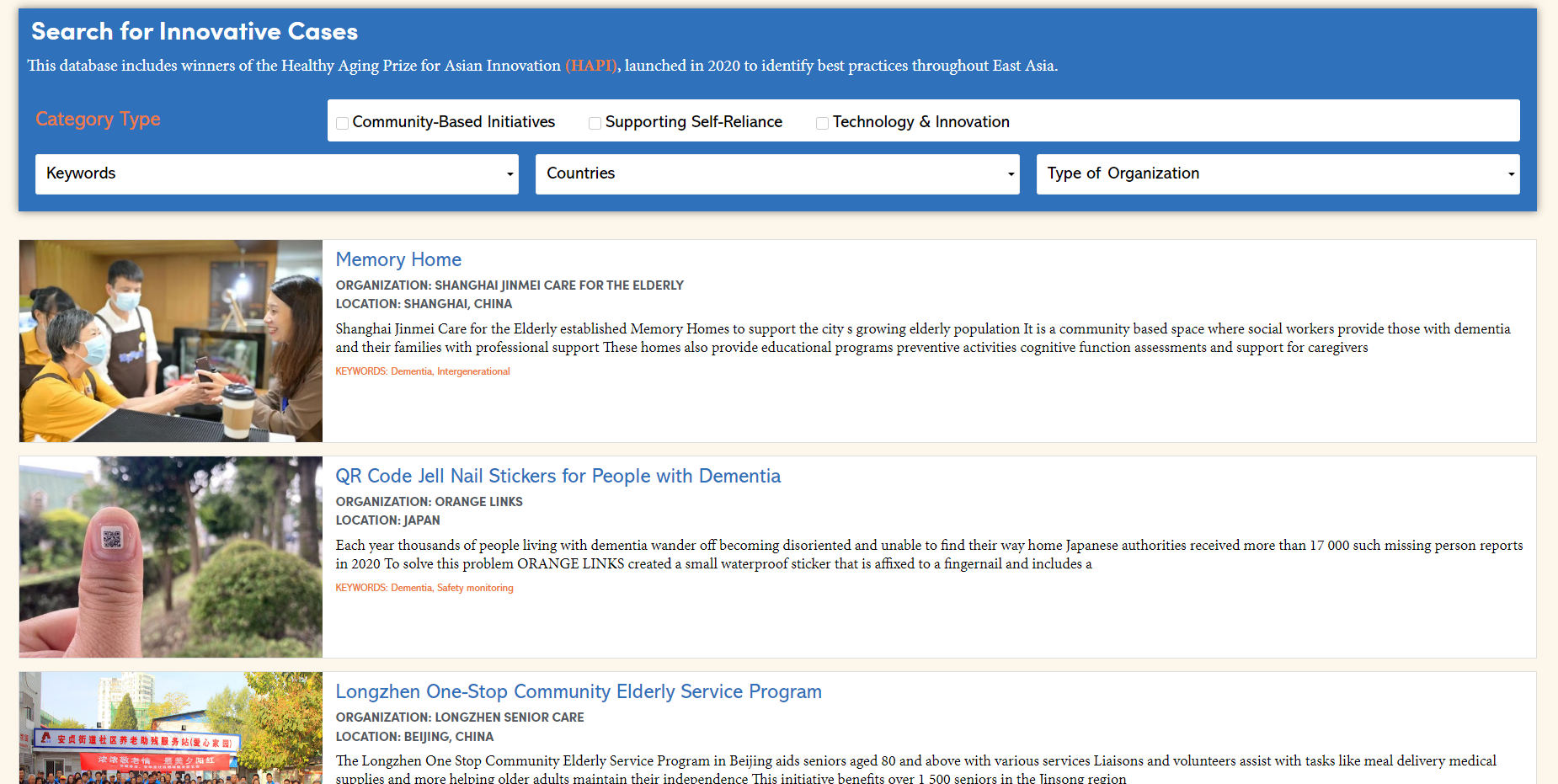1558x784 pixels.
Task: Open the Type of Organization dropdown
Action: [x=1277, y=173]
